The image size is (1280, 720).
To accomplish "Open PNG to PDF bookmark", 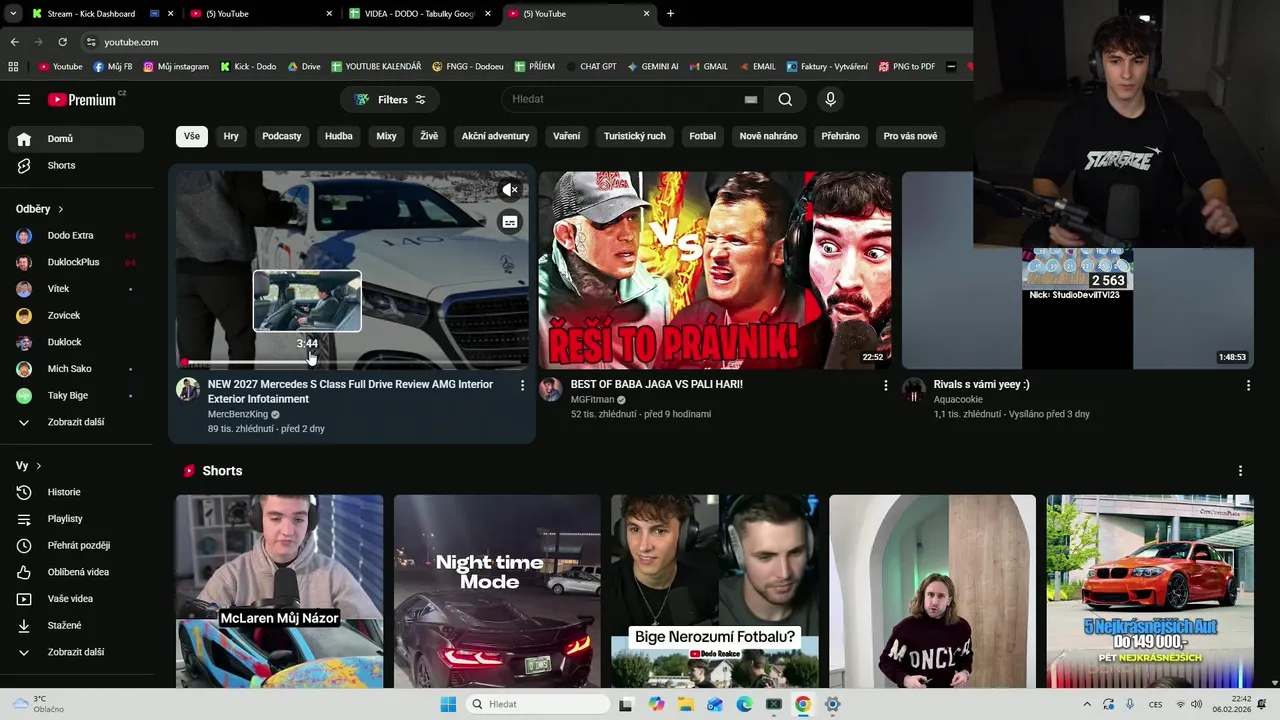I will (907, 67).
